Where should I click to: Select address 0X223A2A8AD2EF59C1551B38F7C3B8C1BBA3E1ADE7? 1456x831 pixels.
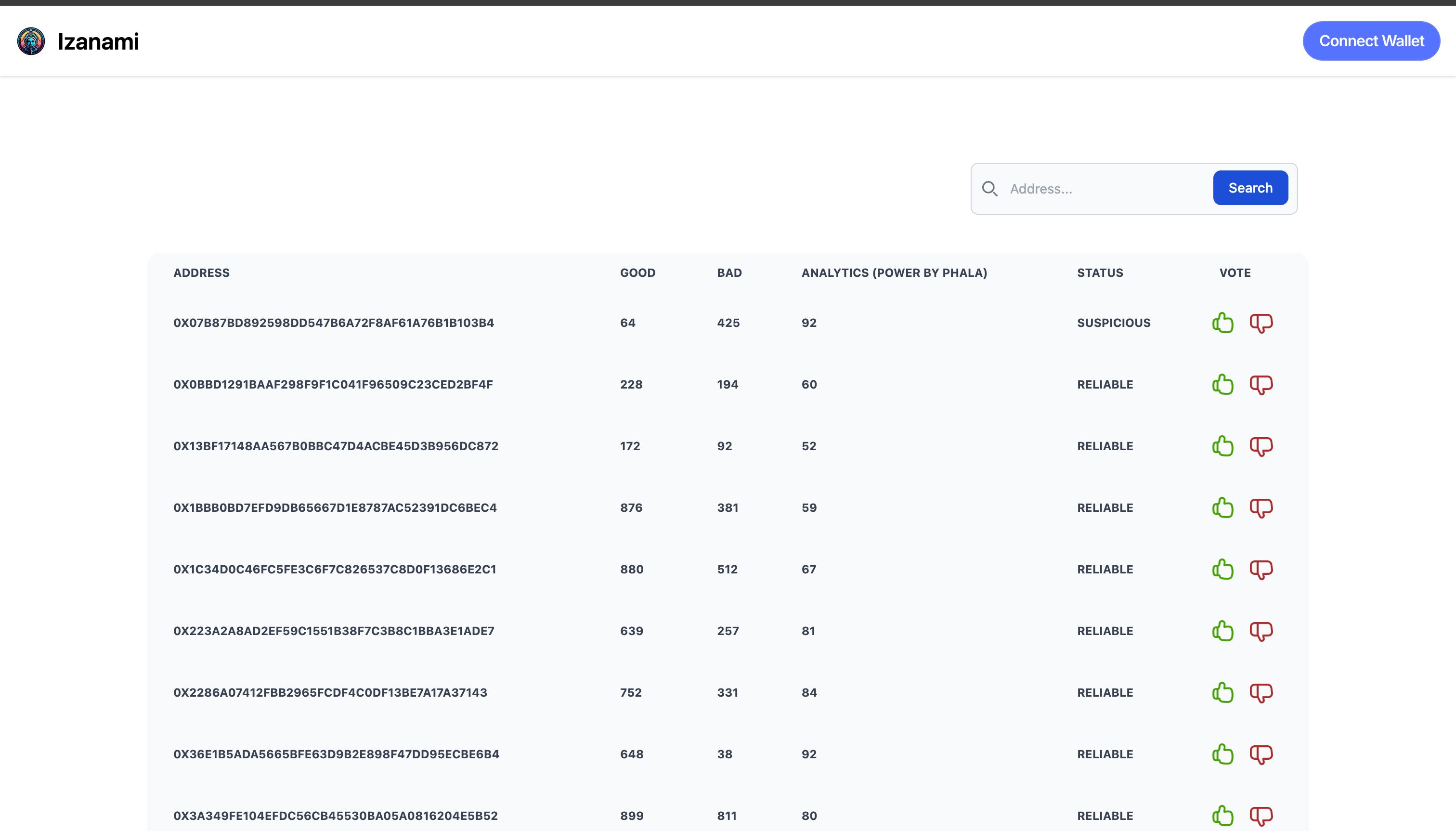coord(334,631)
